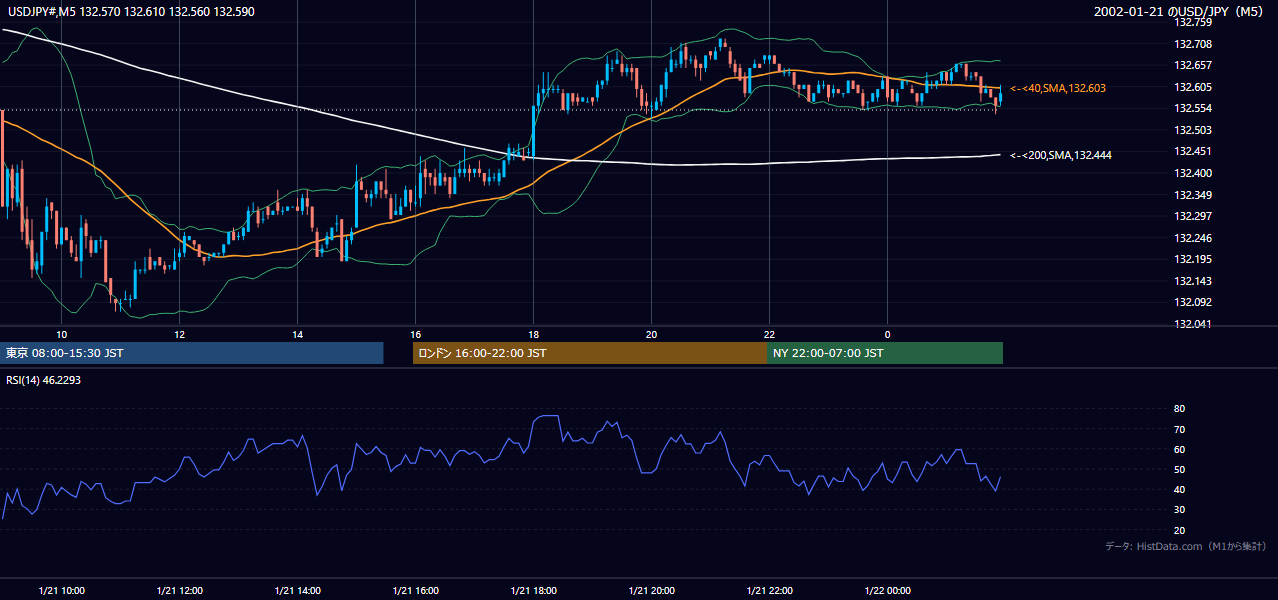The image size is (1278, 600).
Task: Click price axis label 132.041
Action: coord(1194,324)
